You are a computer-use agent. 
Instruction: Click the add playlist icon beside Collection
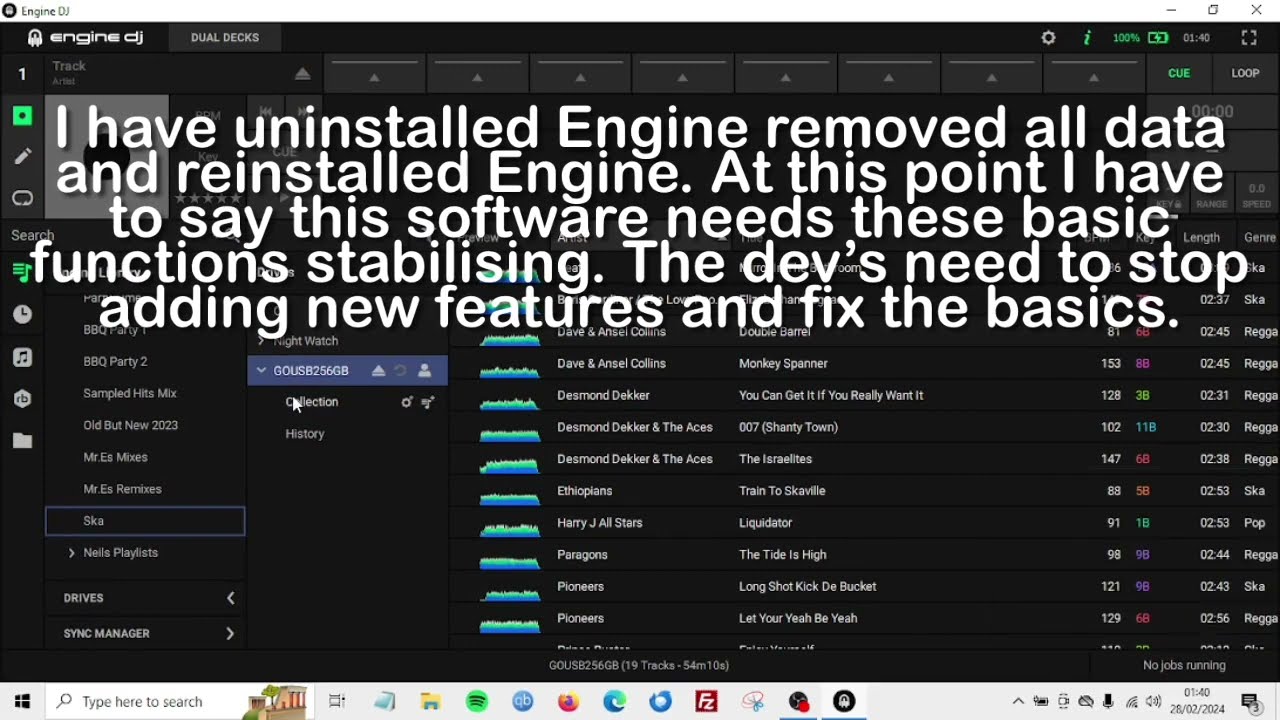(428, 402)
